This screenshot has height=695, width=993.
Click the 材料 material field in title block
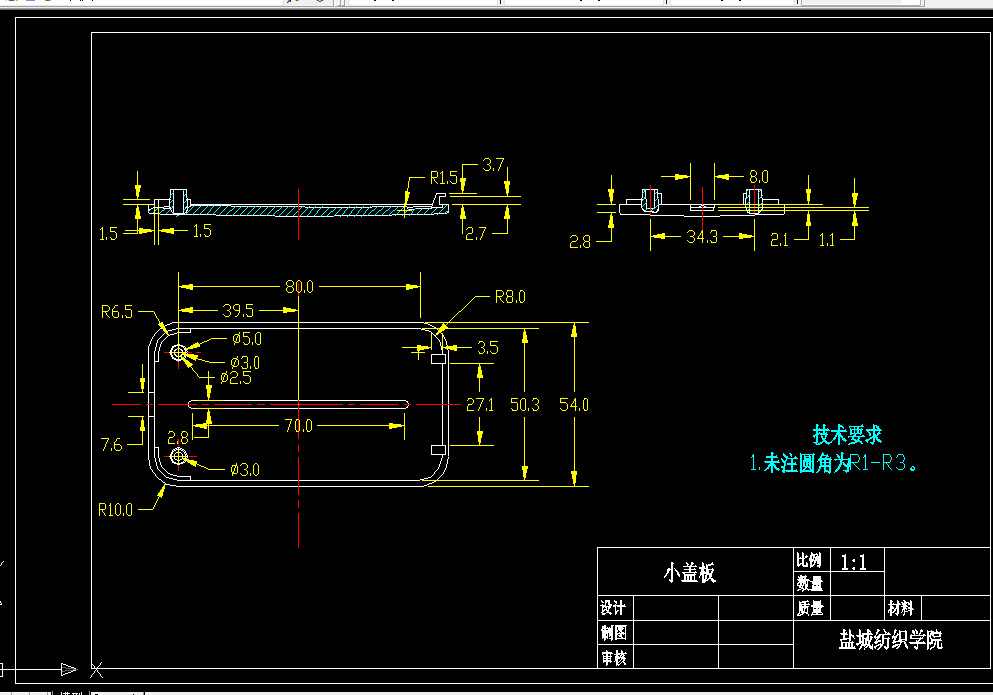901,607
